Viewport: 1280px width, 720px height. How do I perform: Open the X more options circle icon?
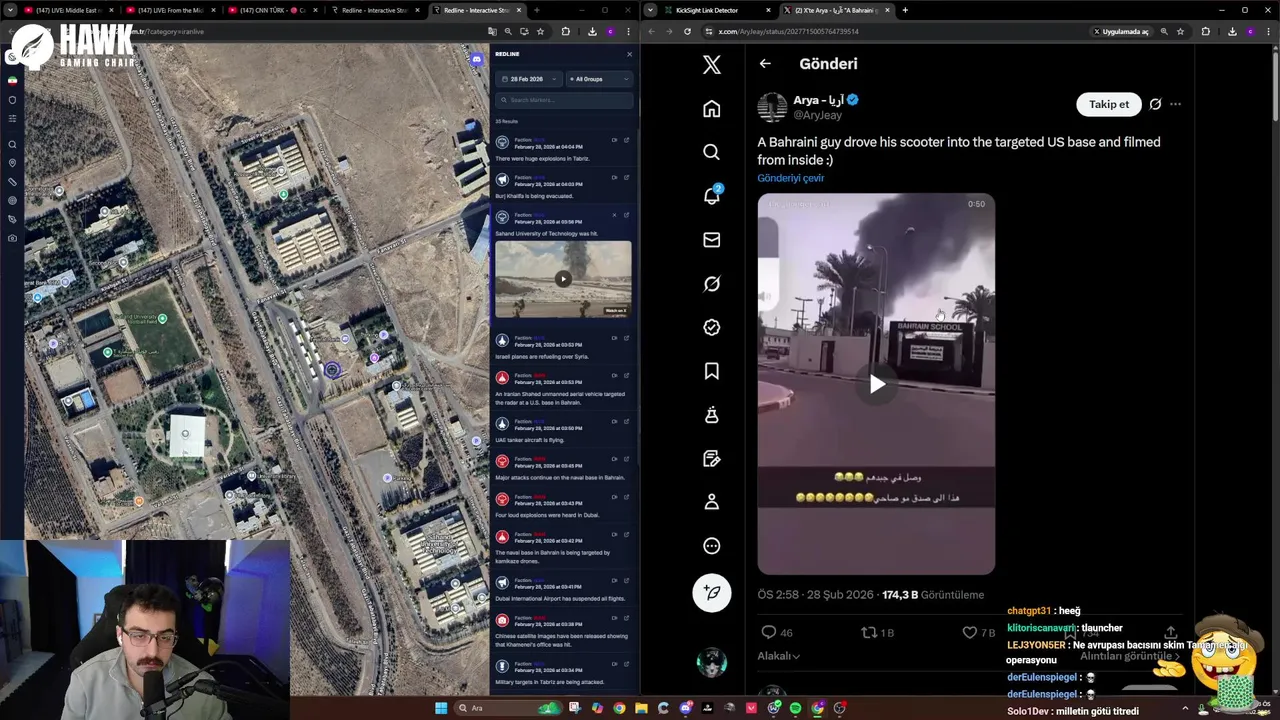point(711,546)
